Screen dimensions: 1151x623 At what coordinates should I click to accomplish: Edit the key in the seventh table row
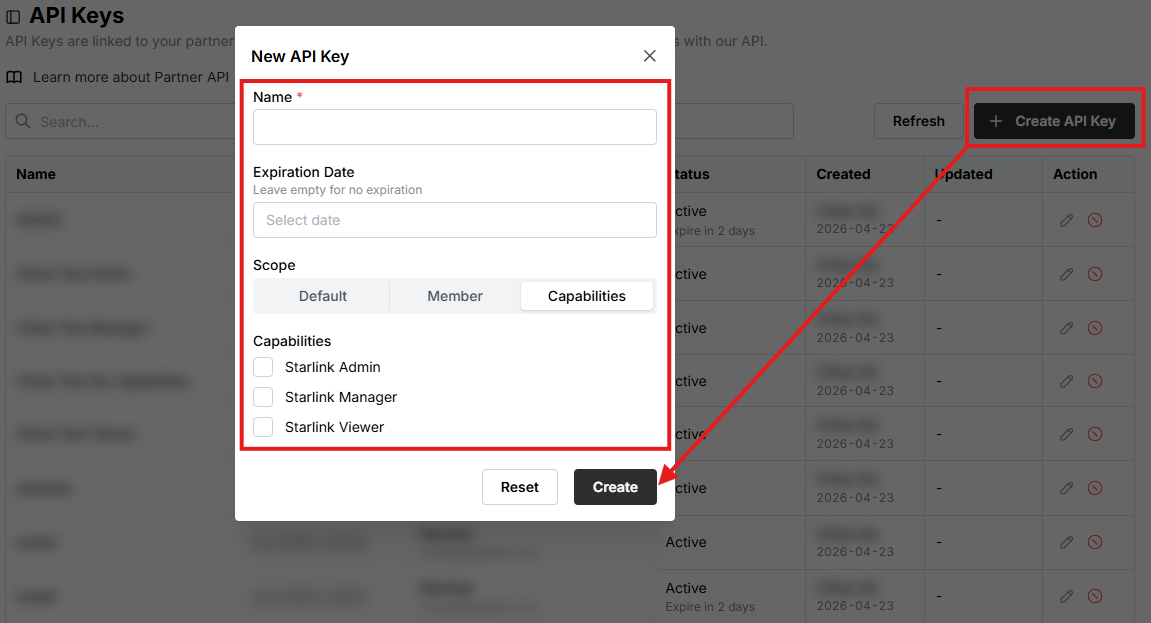pyautogui.click(x=1067, y=542)
